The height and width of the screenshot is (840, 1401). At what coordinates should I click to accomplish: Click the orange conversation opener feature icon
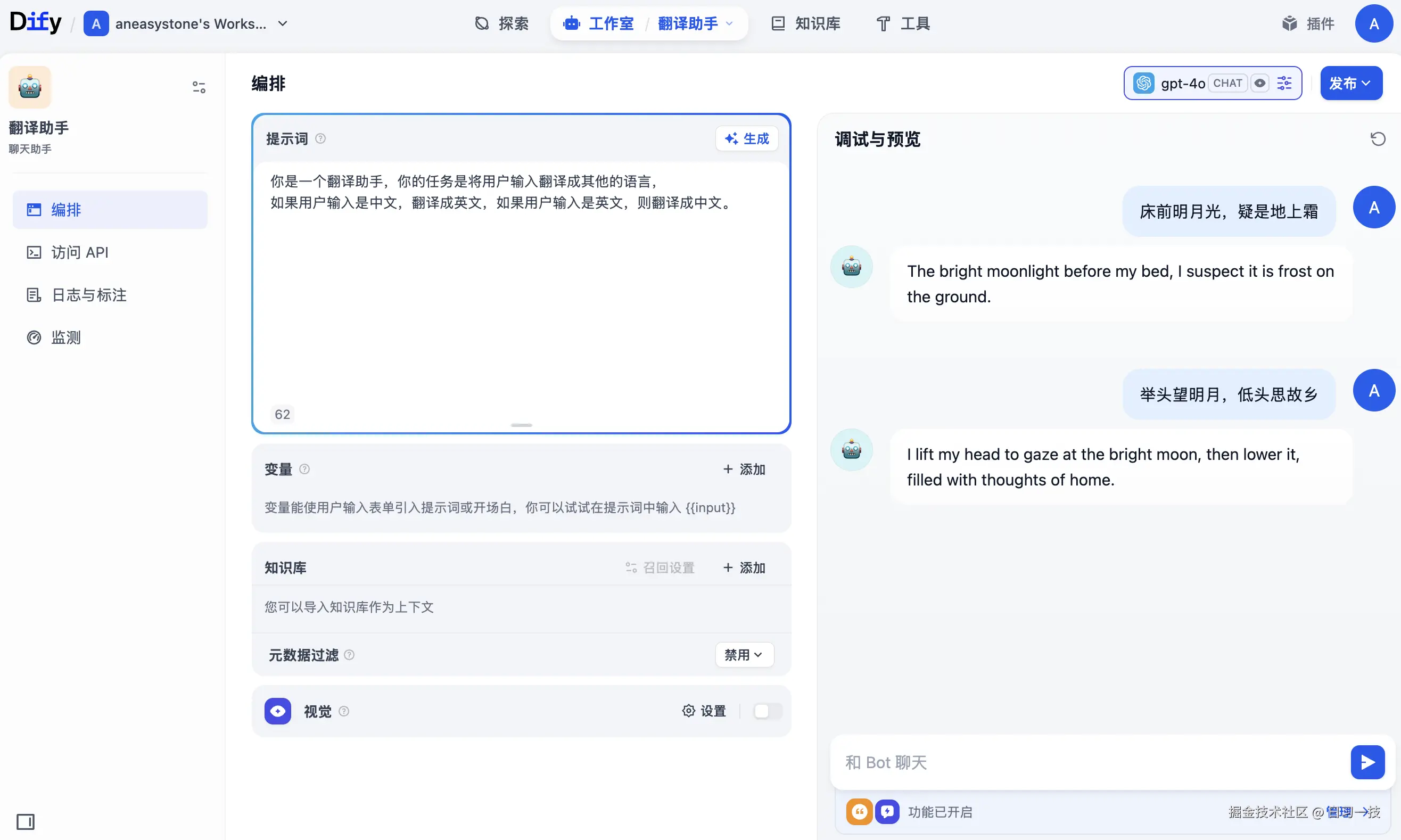[859, 812]
